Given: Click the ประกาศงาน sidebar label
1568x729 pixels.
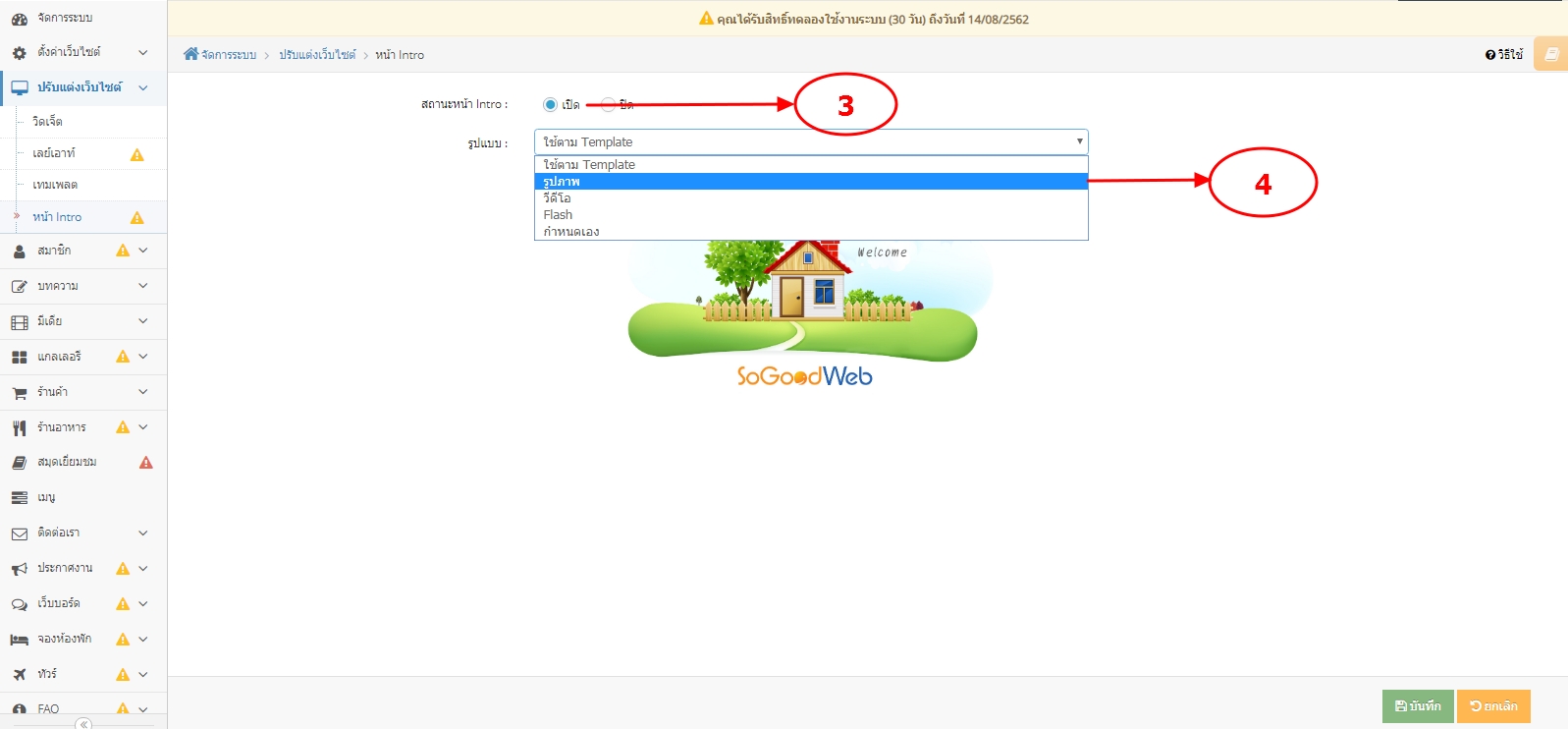Looking at the screenshot, I should click(65, 568).
